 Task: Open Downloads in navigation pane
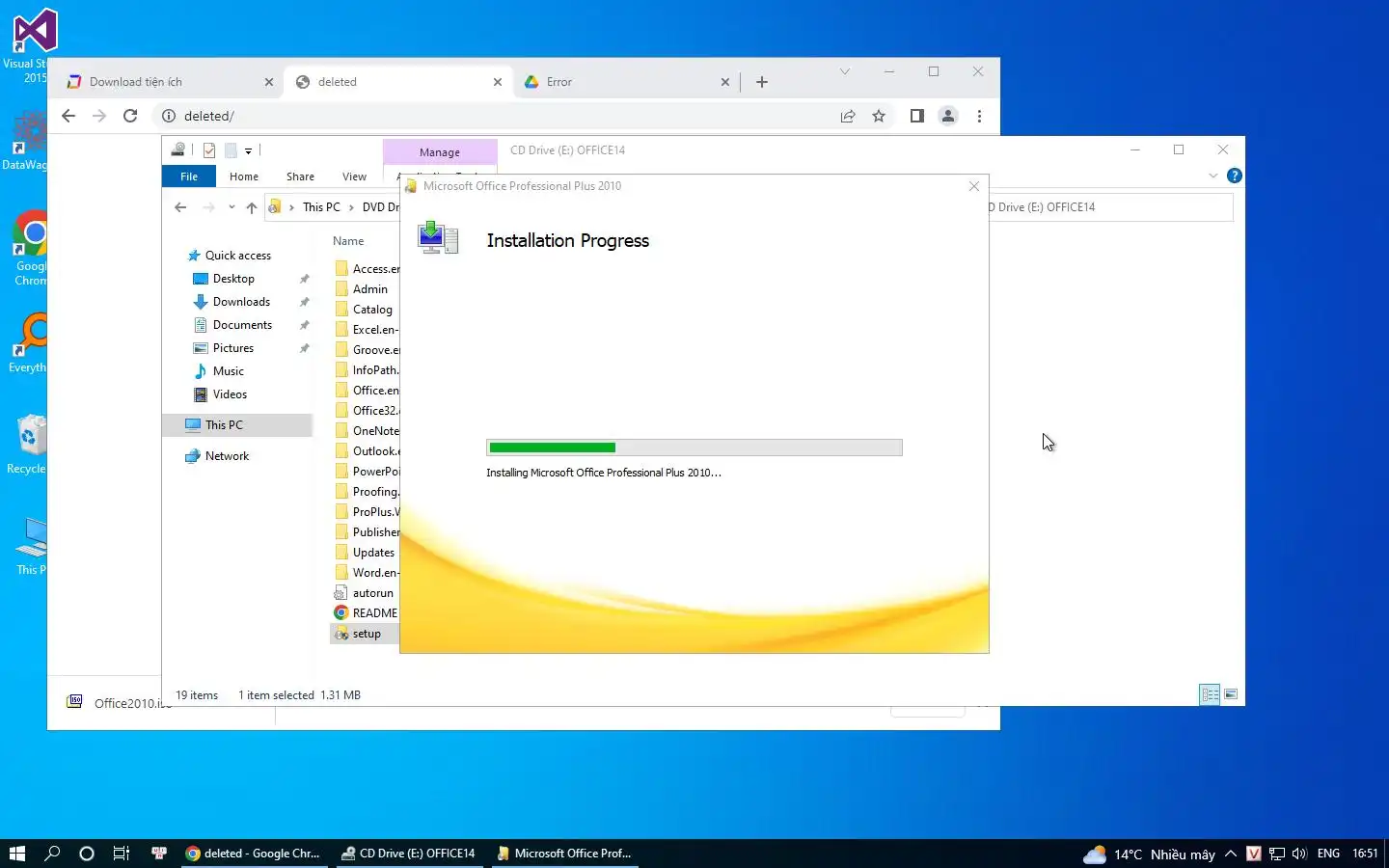tap(241, 302)
